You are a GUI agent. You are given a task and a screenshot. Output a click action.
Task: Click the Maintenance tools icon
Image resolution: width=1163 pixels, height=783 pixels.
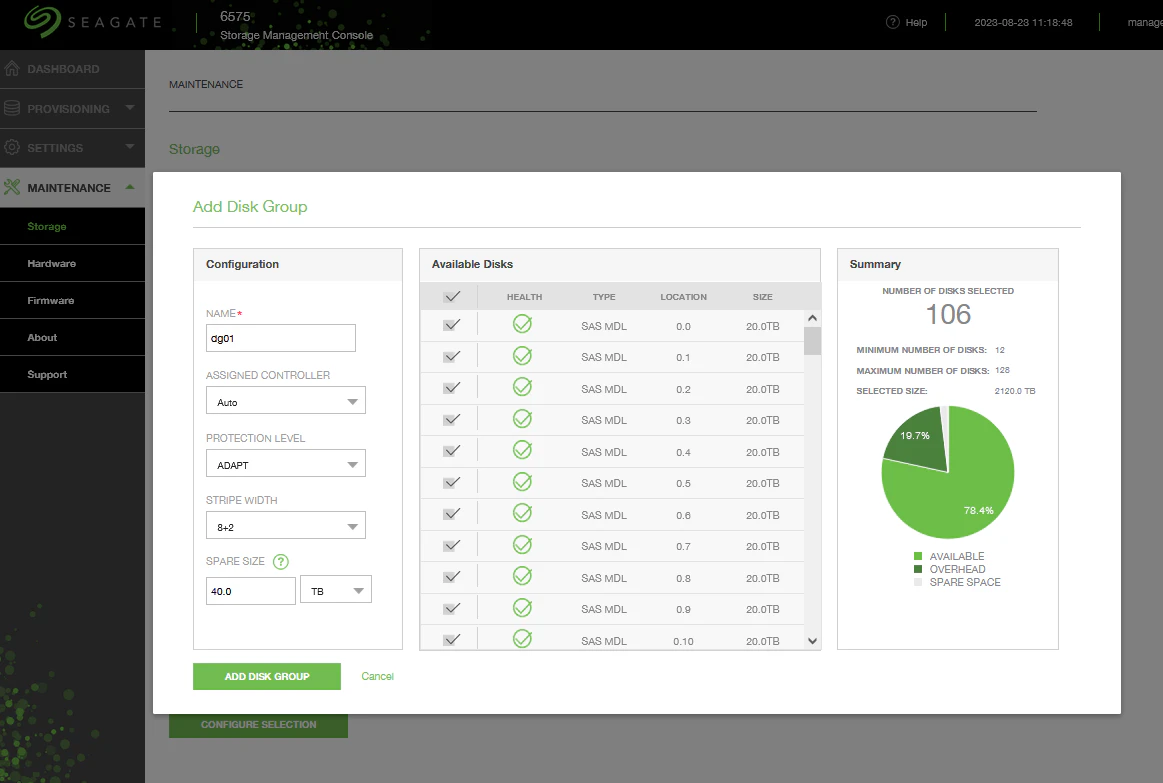[x=12, y=187]
